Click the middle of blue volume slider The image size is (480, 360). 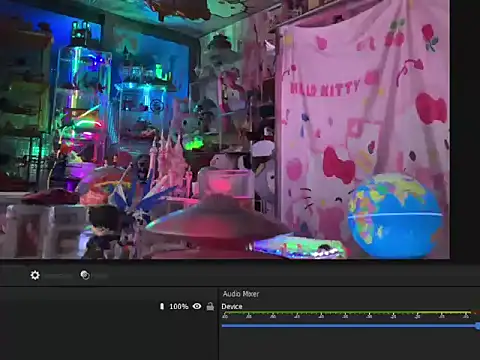point(349,326)
